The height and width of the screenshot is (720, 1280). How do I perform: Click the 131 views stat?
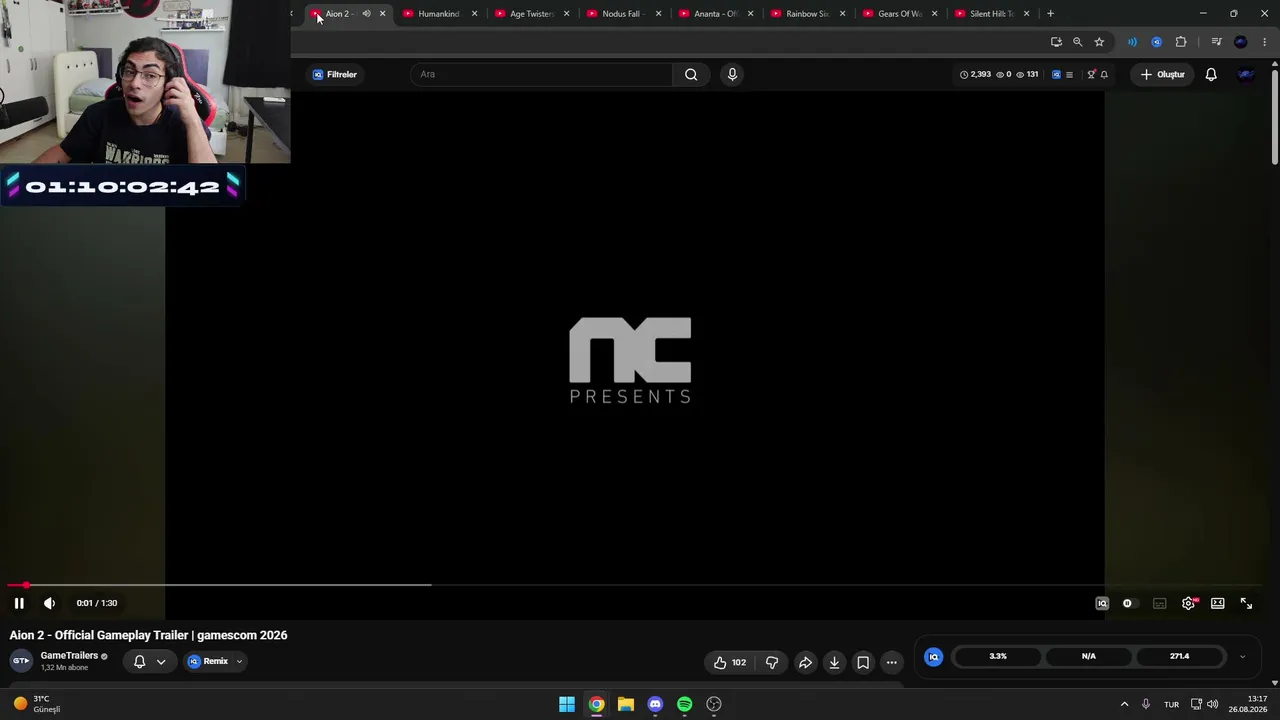(1027, 74)
